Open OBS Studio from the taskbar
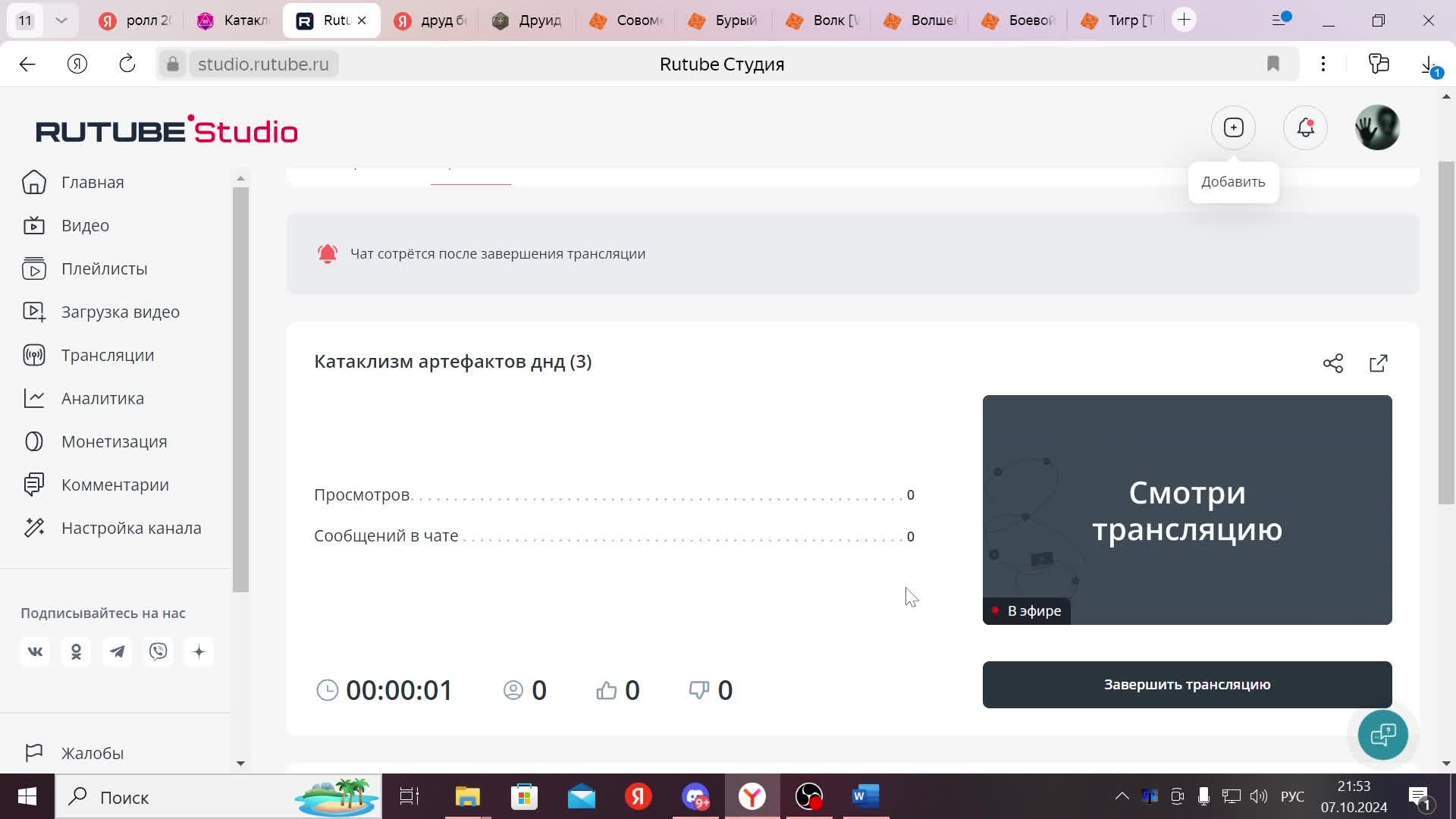This screenshot has height=819, width=1456. [x=808, y=797]
